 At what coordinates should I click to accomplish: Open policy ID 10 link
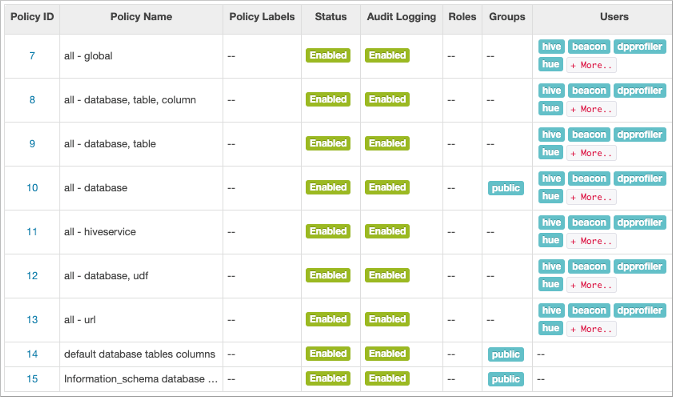tap(32, 188)
